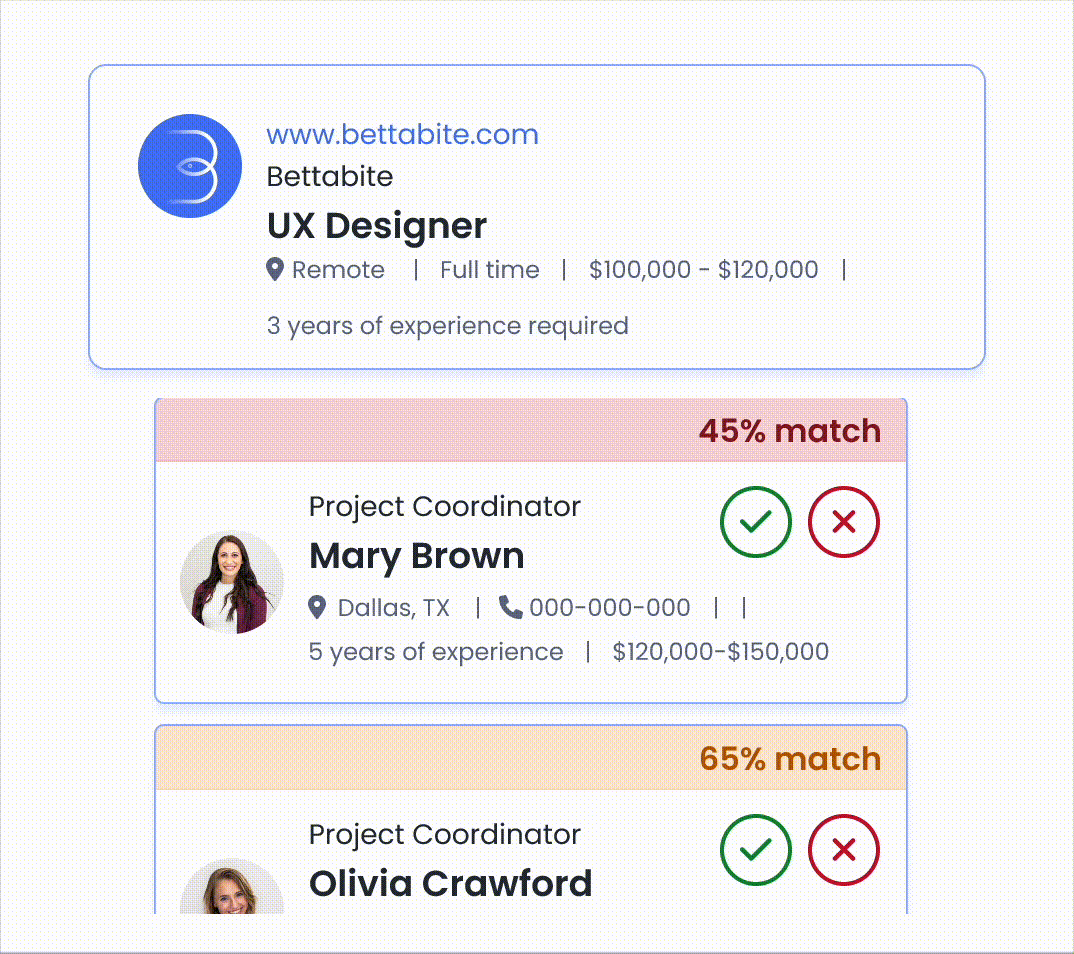This screenshot has height=954, width=1074.
Task: Click the phone number 000-000-000
Action: point(609,607)
